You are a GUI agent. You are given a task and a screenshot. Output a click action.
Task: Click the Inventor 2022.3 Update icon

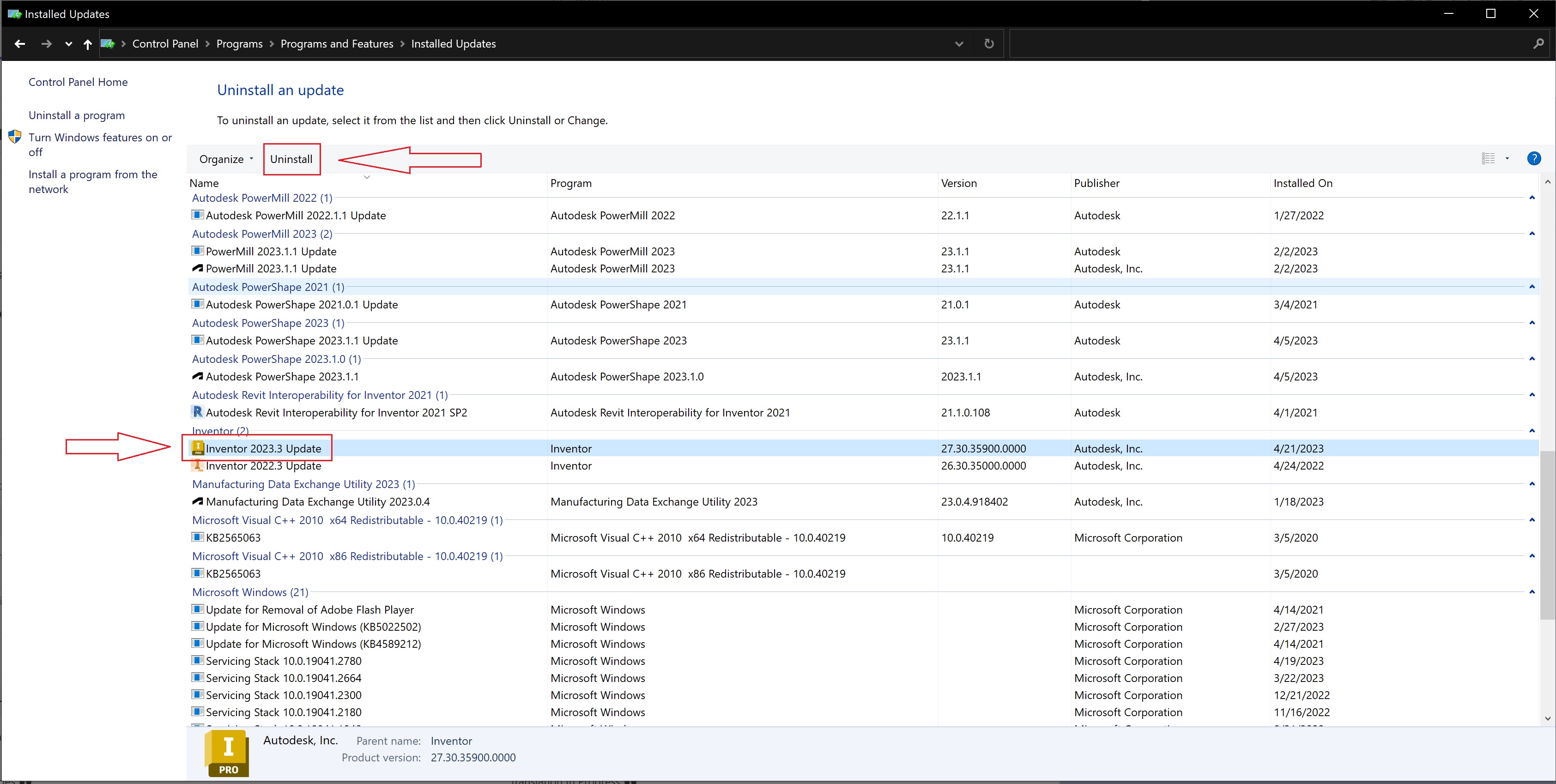(198, 466)
